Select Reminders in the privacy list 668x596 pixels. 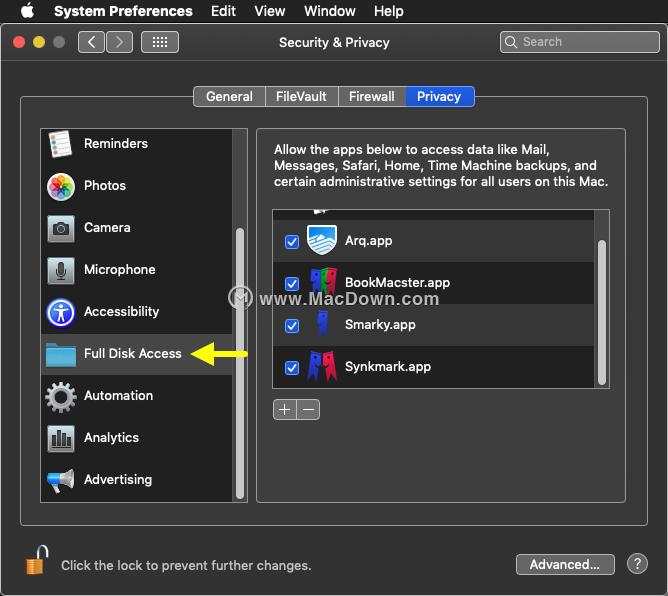[x=116, y=144]
